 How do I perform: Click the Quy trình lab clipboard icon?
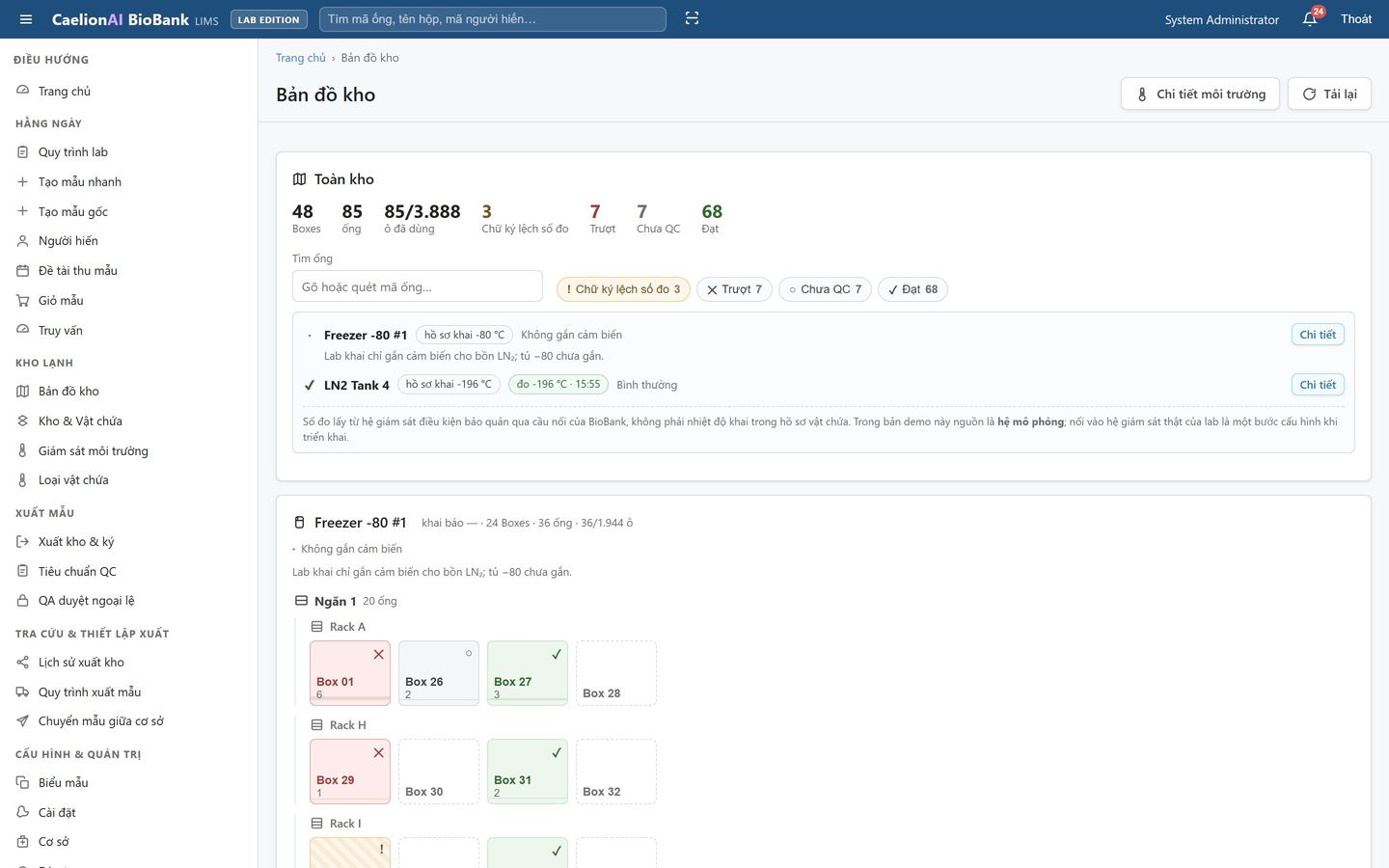tap(23, 151)
